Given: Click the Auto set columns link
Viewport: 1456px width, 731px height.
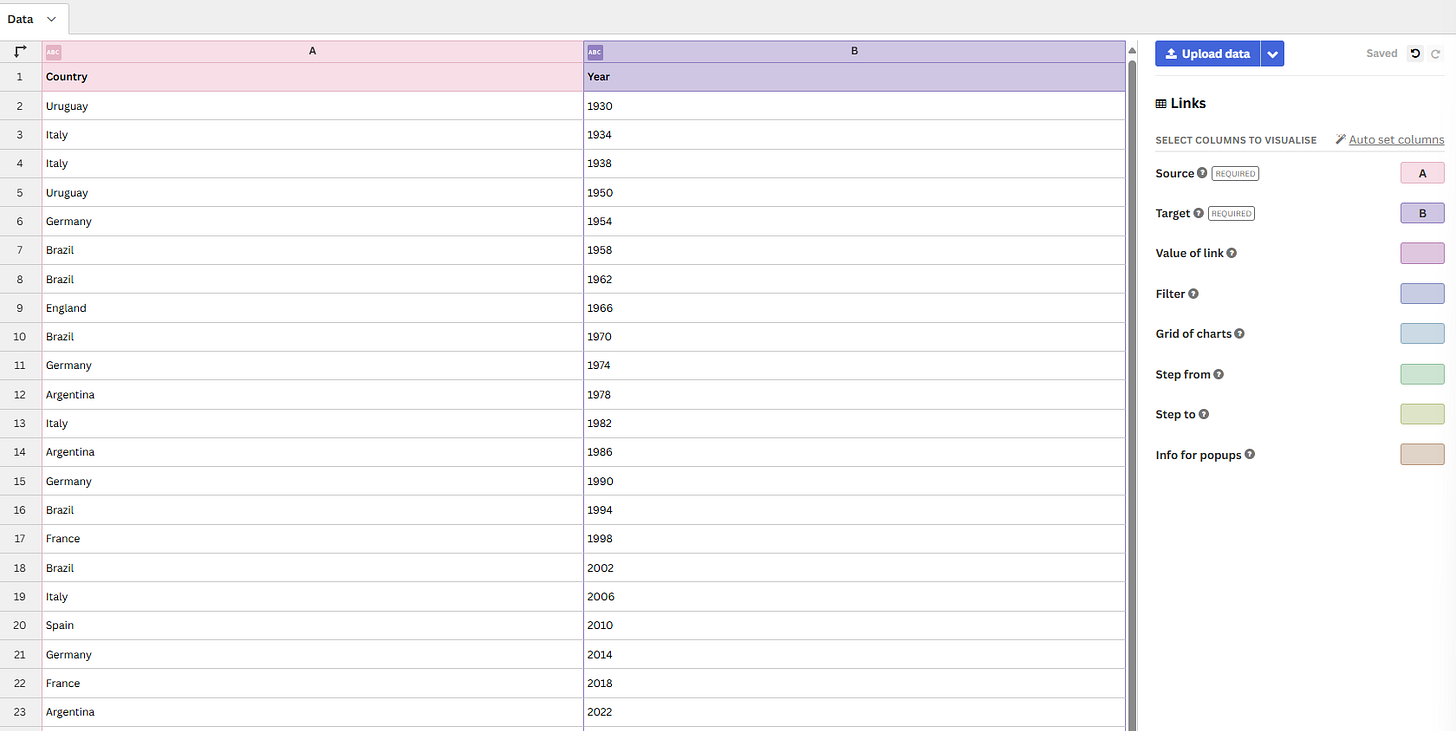Looking at the screenshot, I should click(x=1396, y=140).
